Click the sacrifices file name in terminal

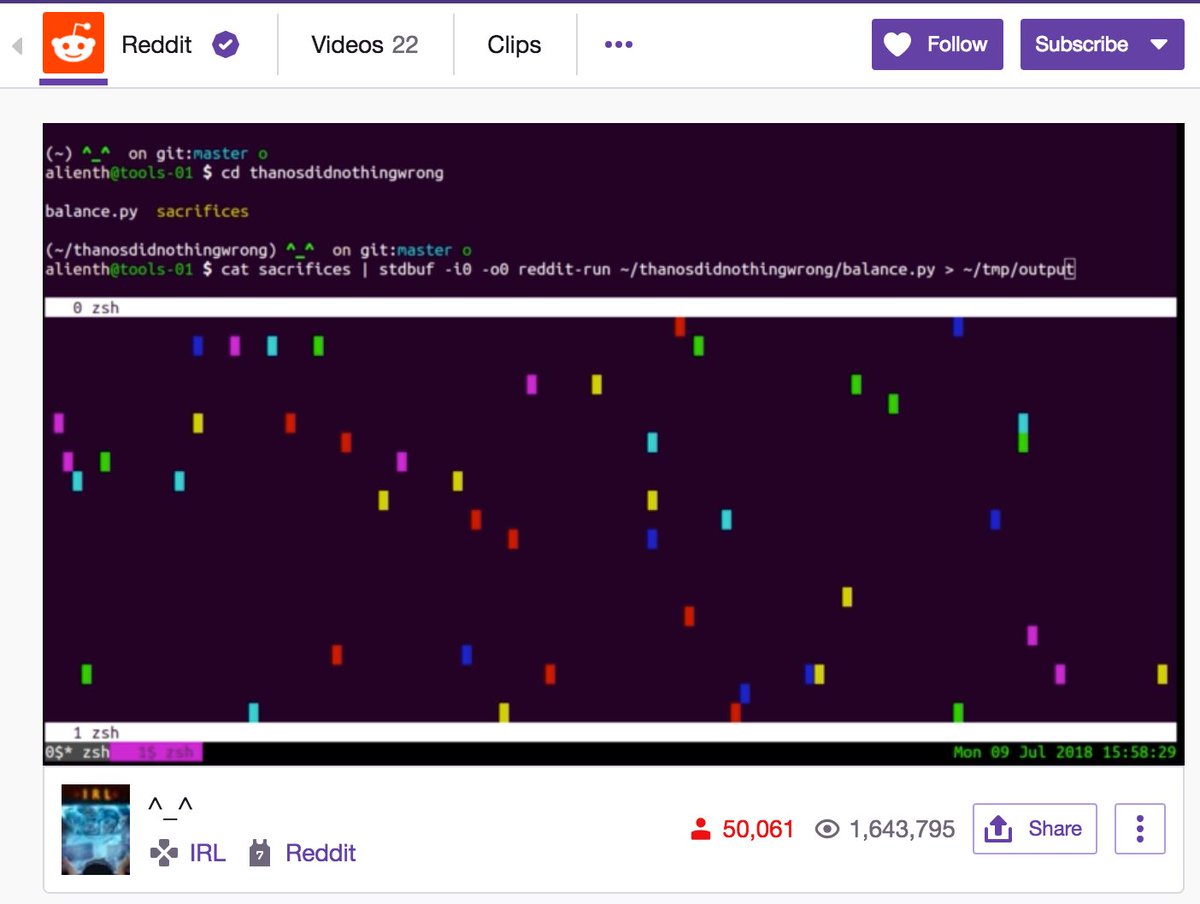point(202,212)
